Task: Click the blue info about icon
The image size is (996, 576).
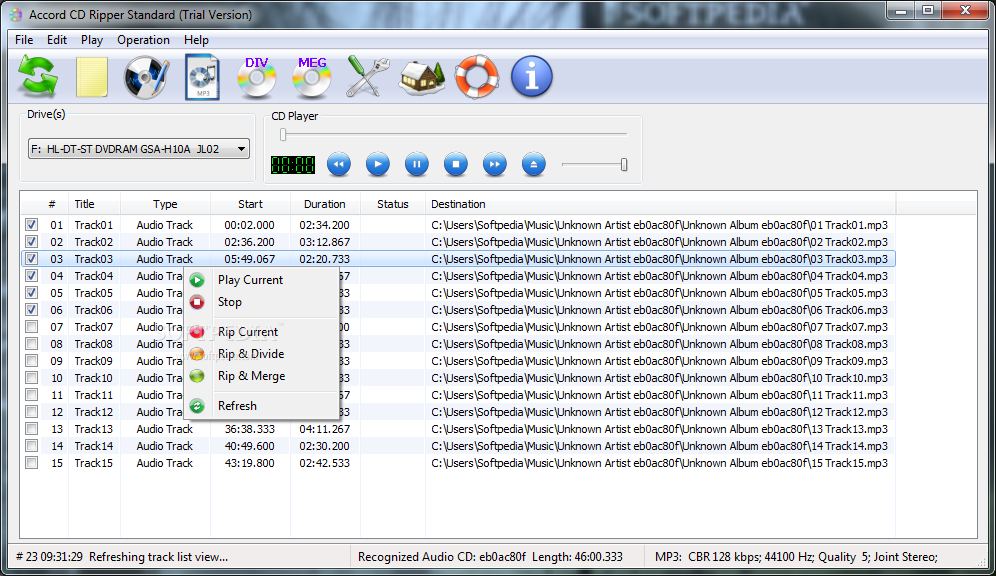Action: (532, 77)
